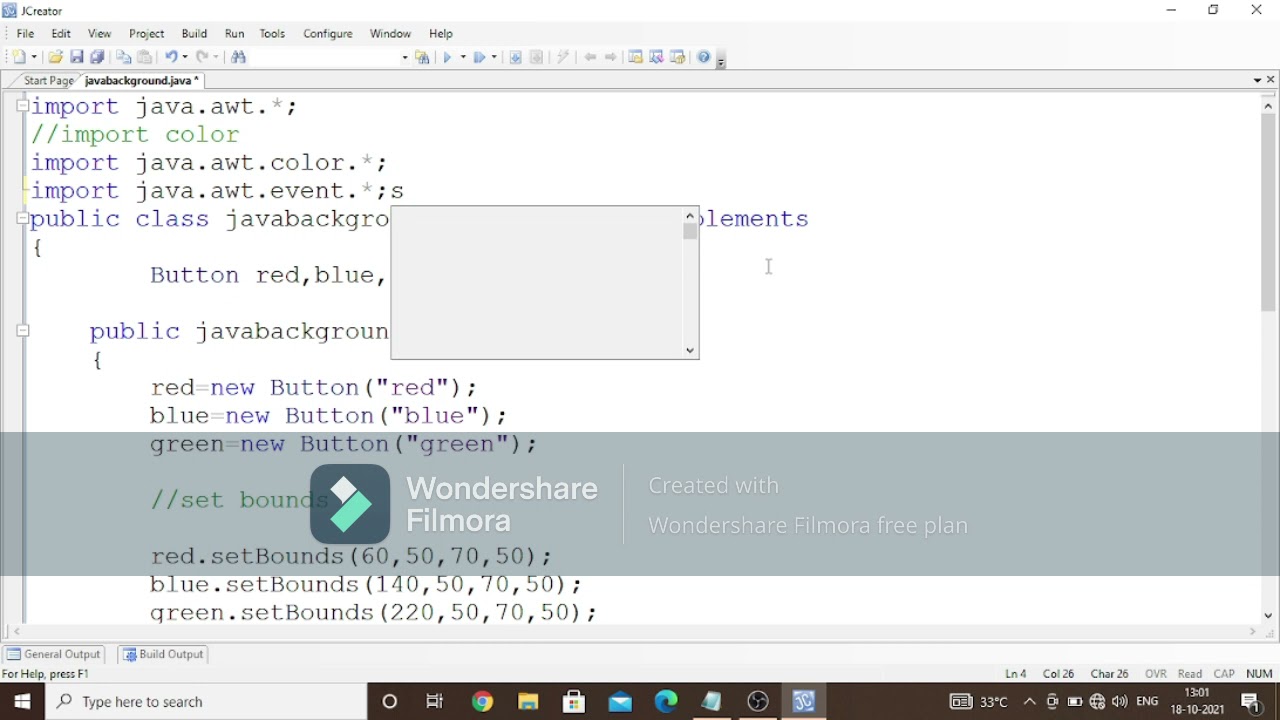Open the Run Project dropdown arrow
Image resolution: width=1280 pixels, height=720 pixels.
pyautogui.click(x=494, y=57)
